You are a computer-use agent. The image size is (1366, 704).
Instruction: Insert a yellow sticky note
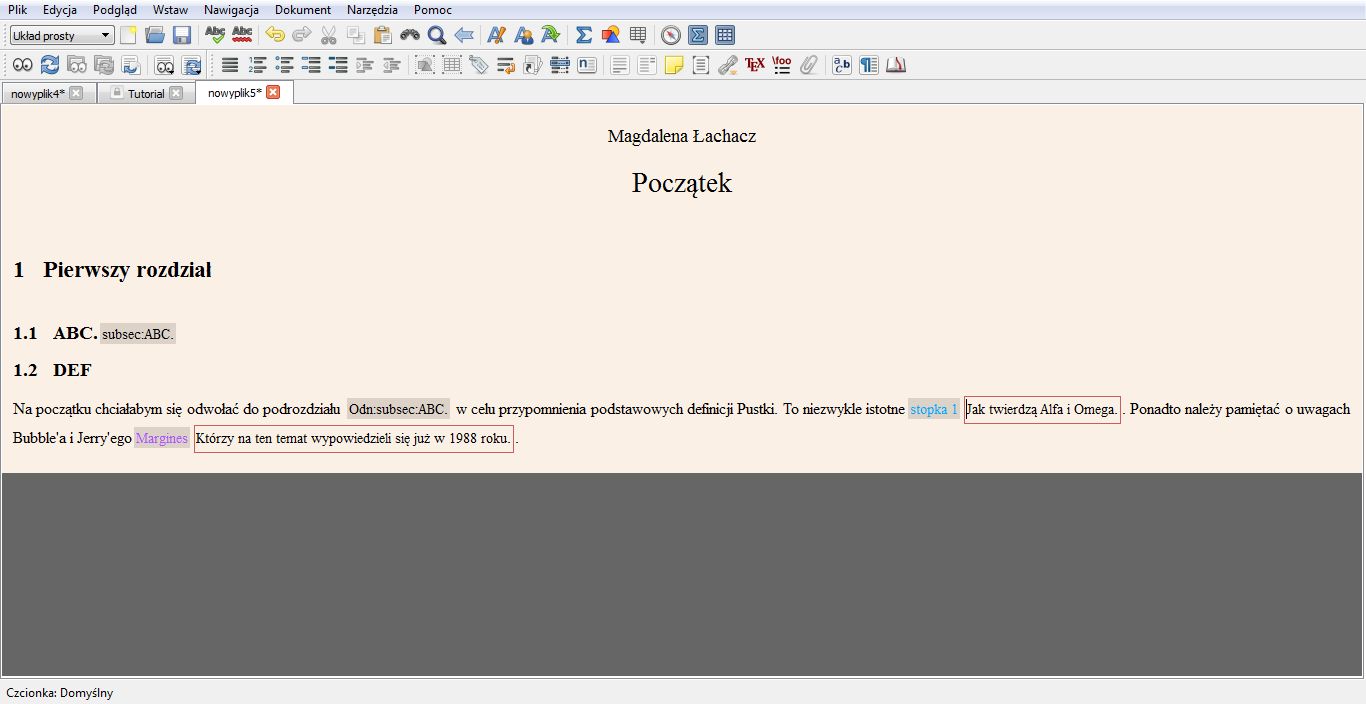click(674, 65)
